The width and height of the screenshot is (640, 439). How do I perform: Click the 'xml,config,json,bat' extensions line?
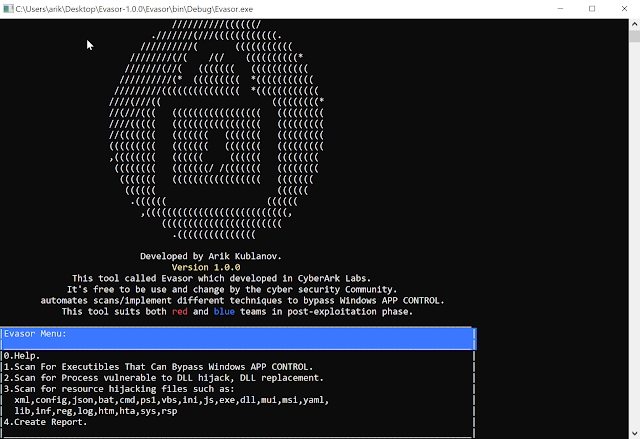tap(171, 400)
